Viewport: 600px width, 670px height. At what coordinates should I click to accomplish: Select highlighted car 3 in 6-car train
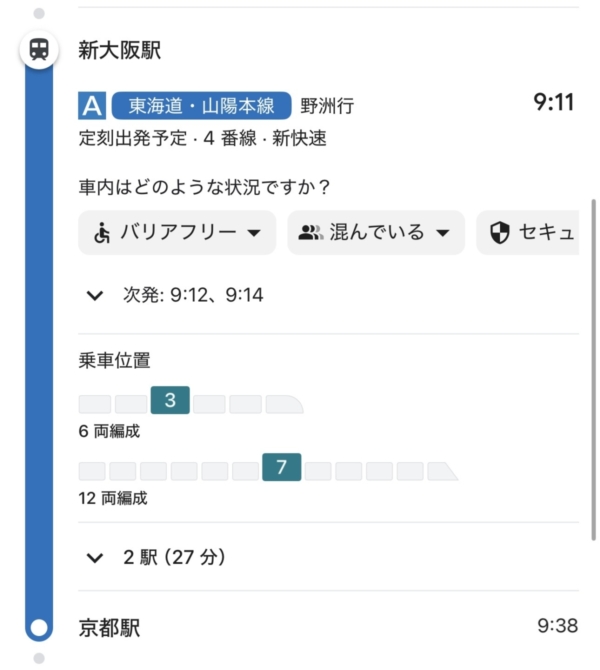[x=170, y=401]
